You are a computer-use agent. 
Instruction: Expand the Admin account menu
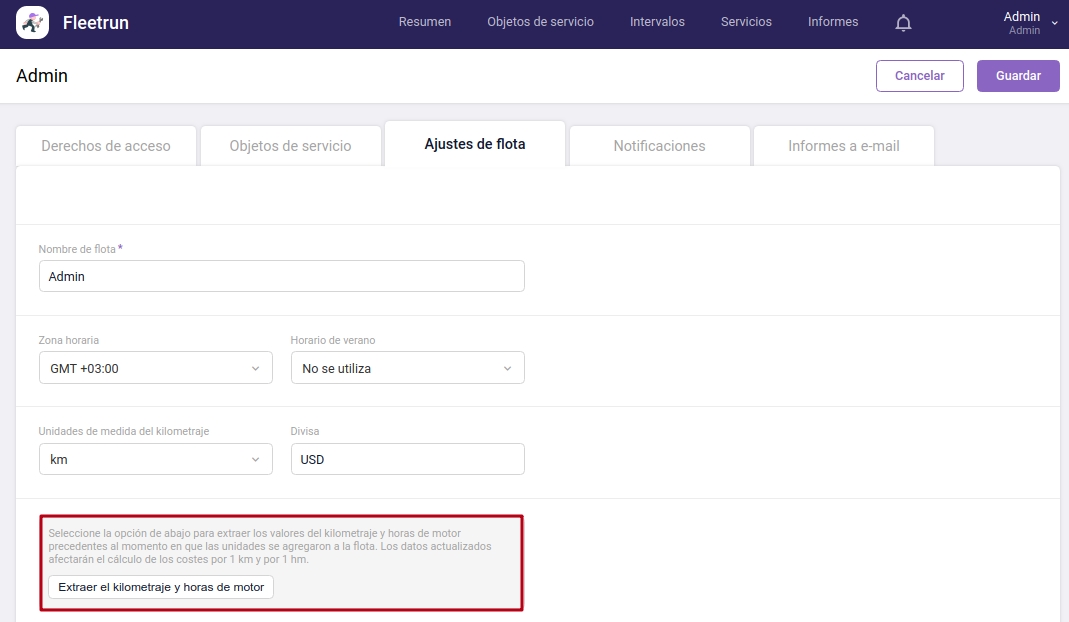[x=1027, y=21]
